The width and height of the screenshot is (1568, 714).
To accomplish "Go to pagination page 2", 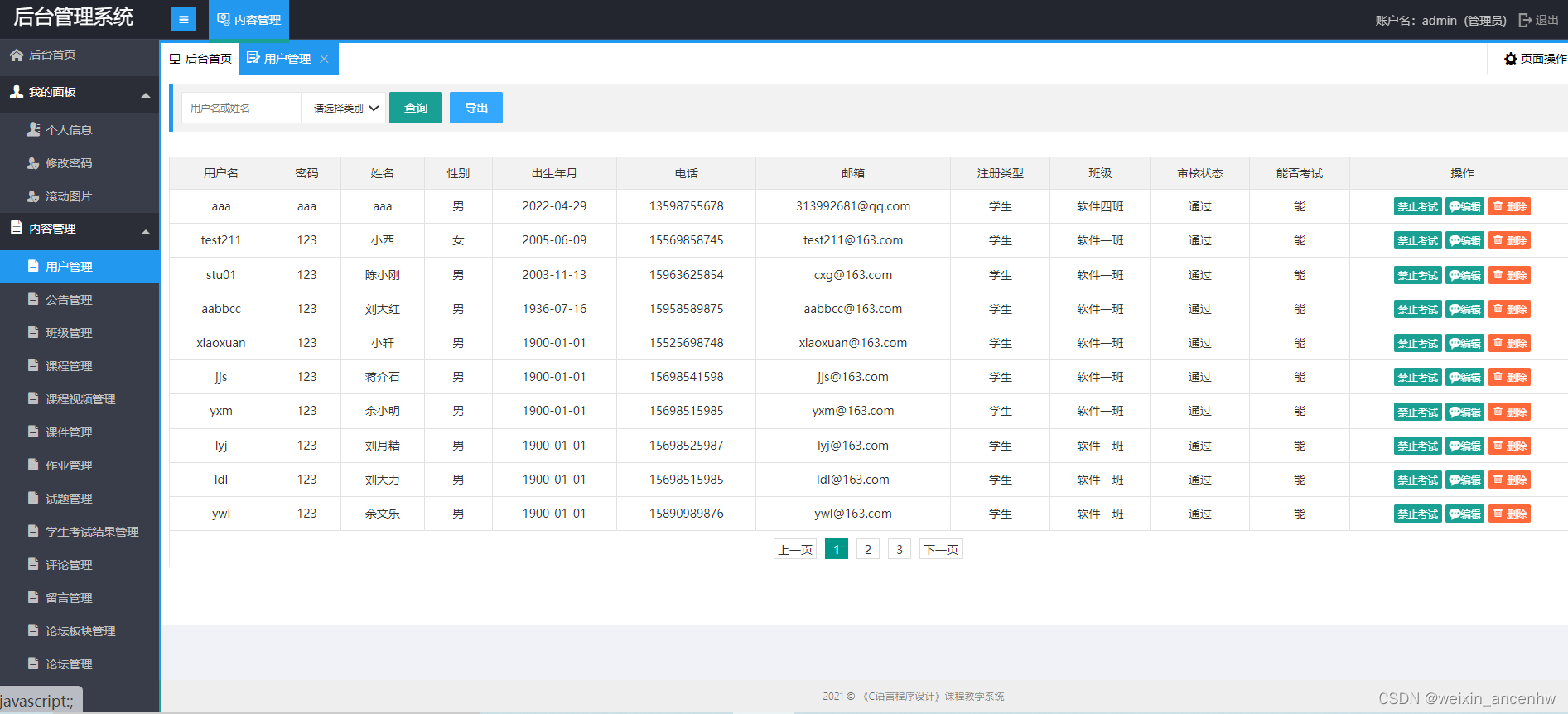I will 868,549.
